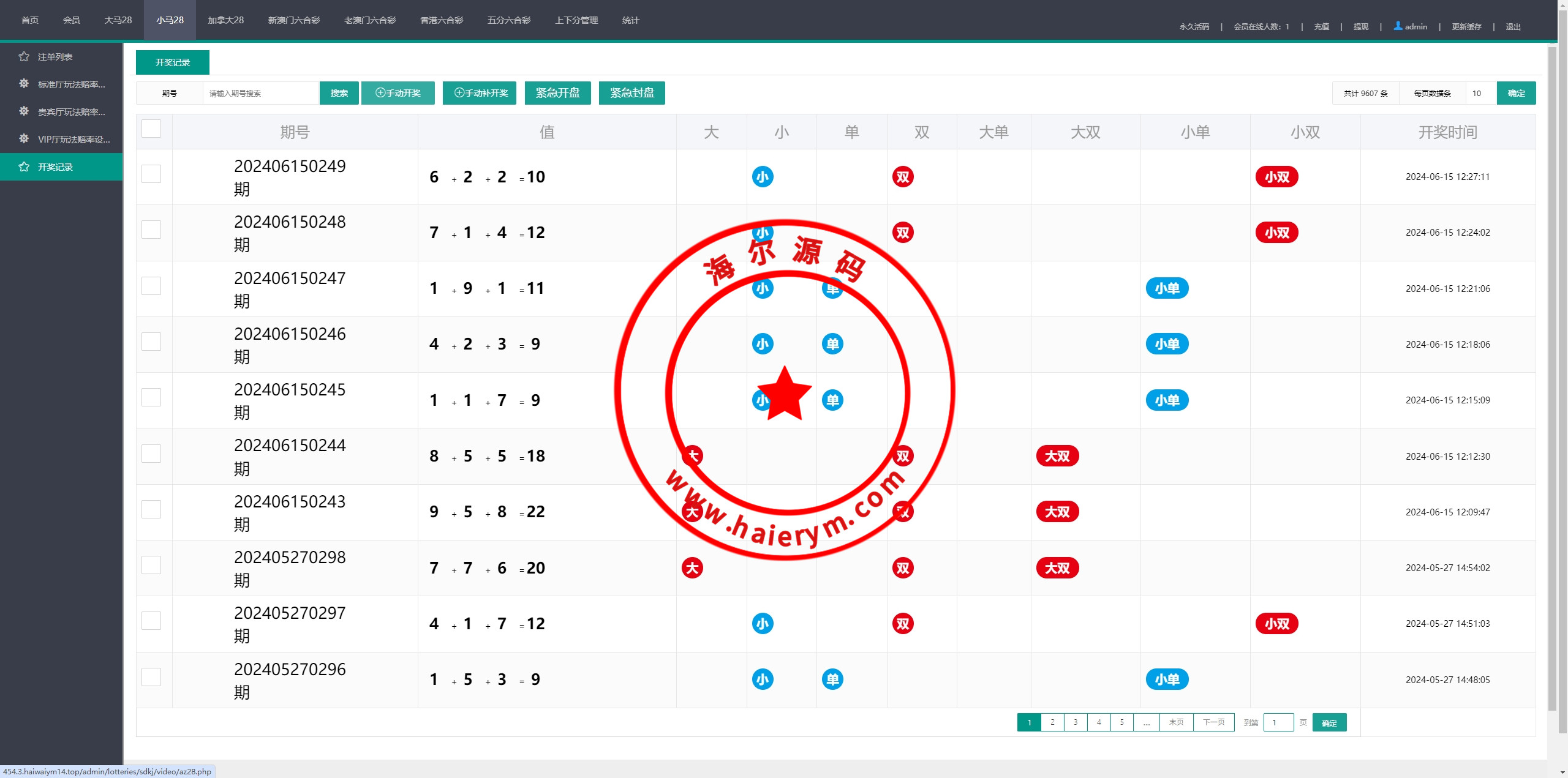Viewport: 1568px width, 778px height.
Task: Toggle the select-all checkbox in table header
Action: click(151, 129)
